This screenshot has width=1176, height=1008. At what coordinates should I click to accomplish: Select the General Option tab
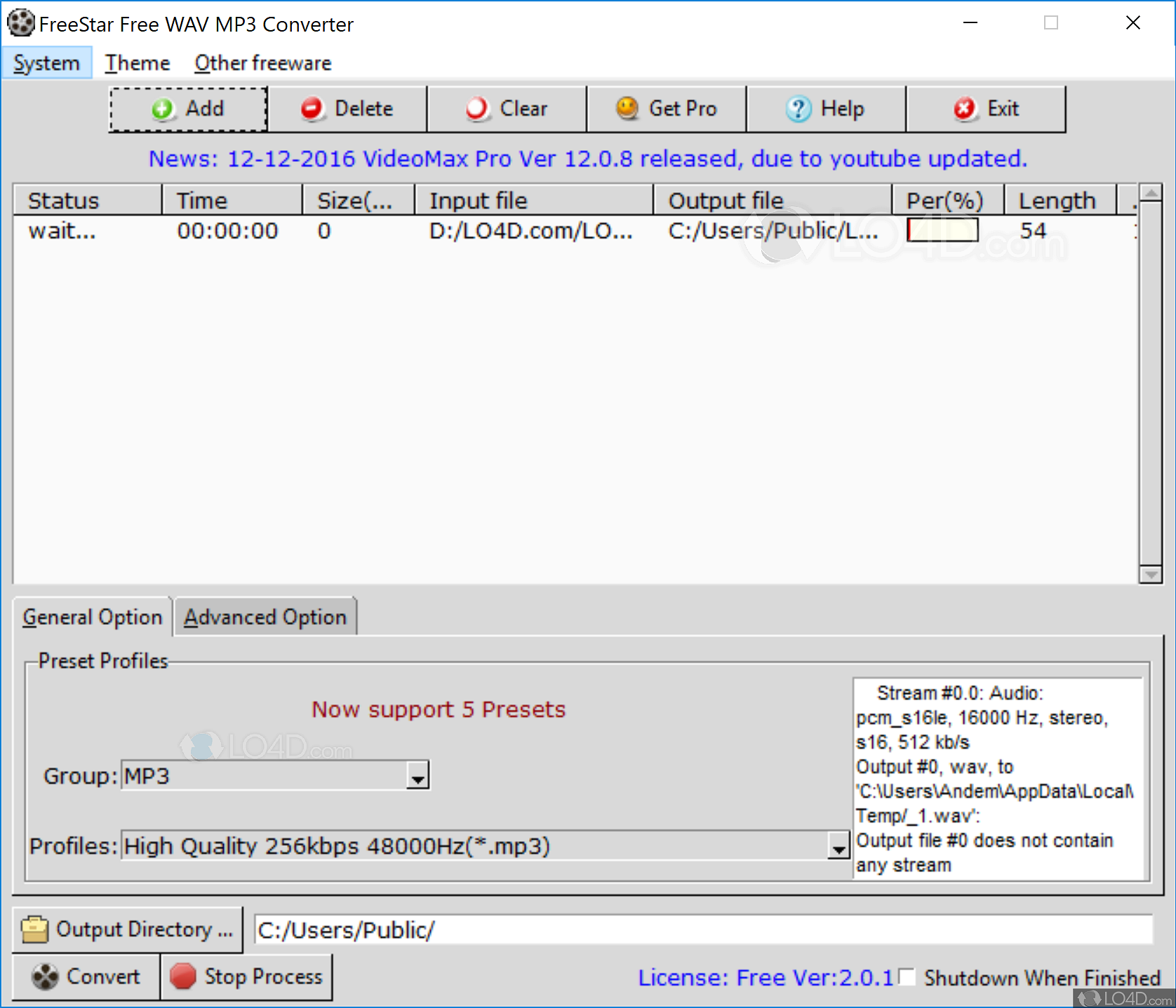(x=93, y=617)
